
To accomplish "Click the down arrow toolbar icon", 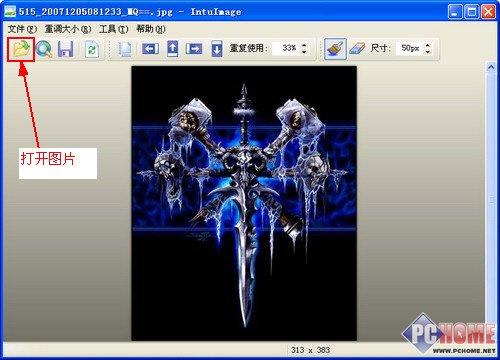I will (217, 49).
